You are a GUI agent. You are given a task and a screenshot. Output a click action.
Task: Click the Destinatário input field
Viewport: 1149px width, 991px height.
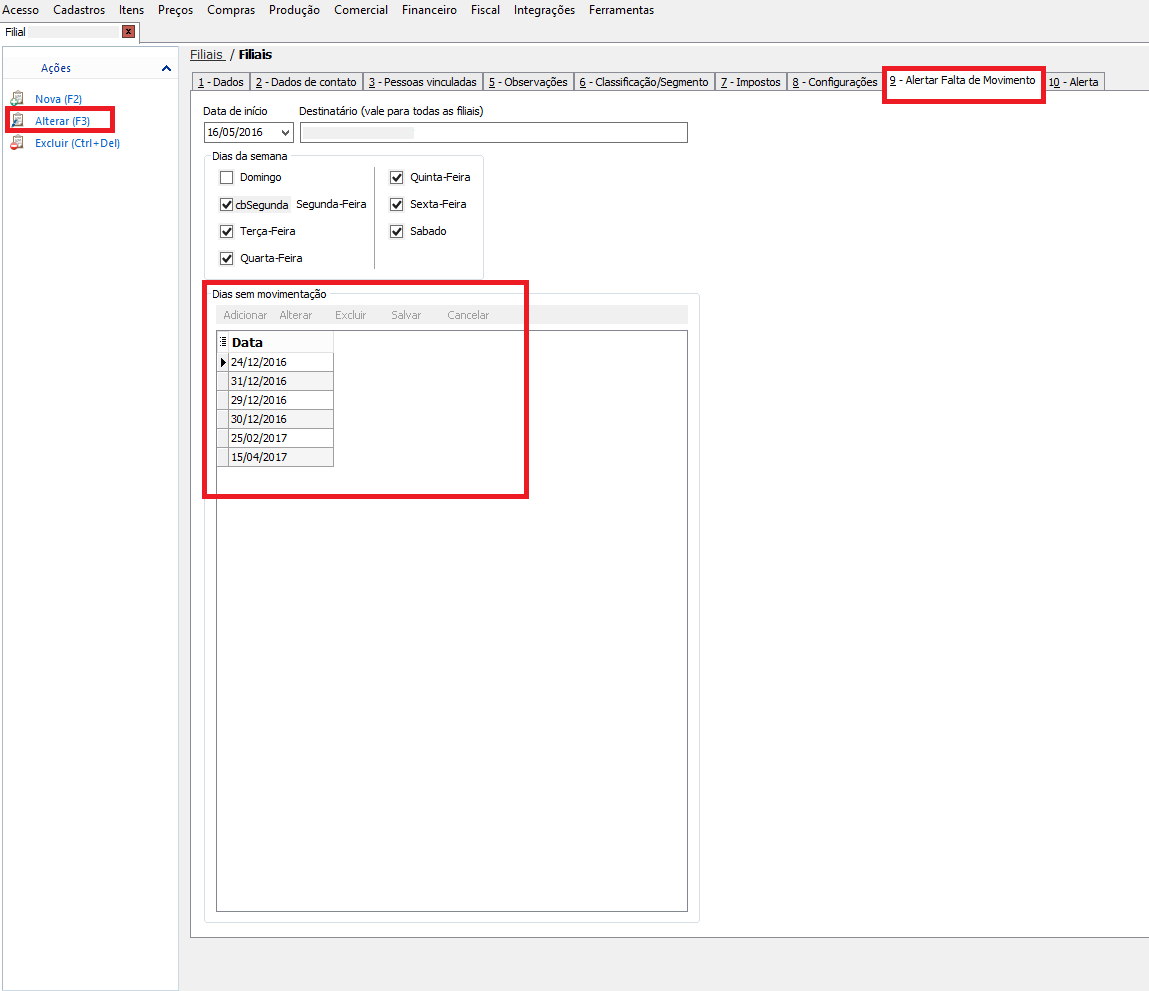[494, 133]
